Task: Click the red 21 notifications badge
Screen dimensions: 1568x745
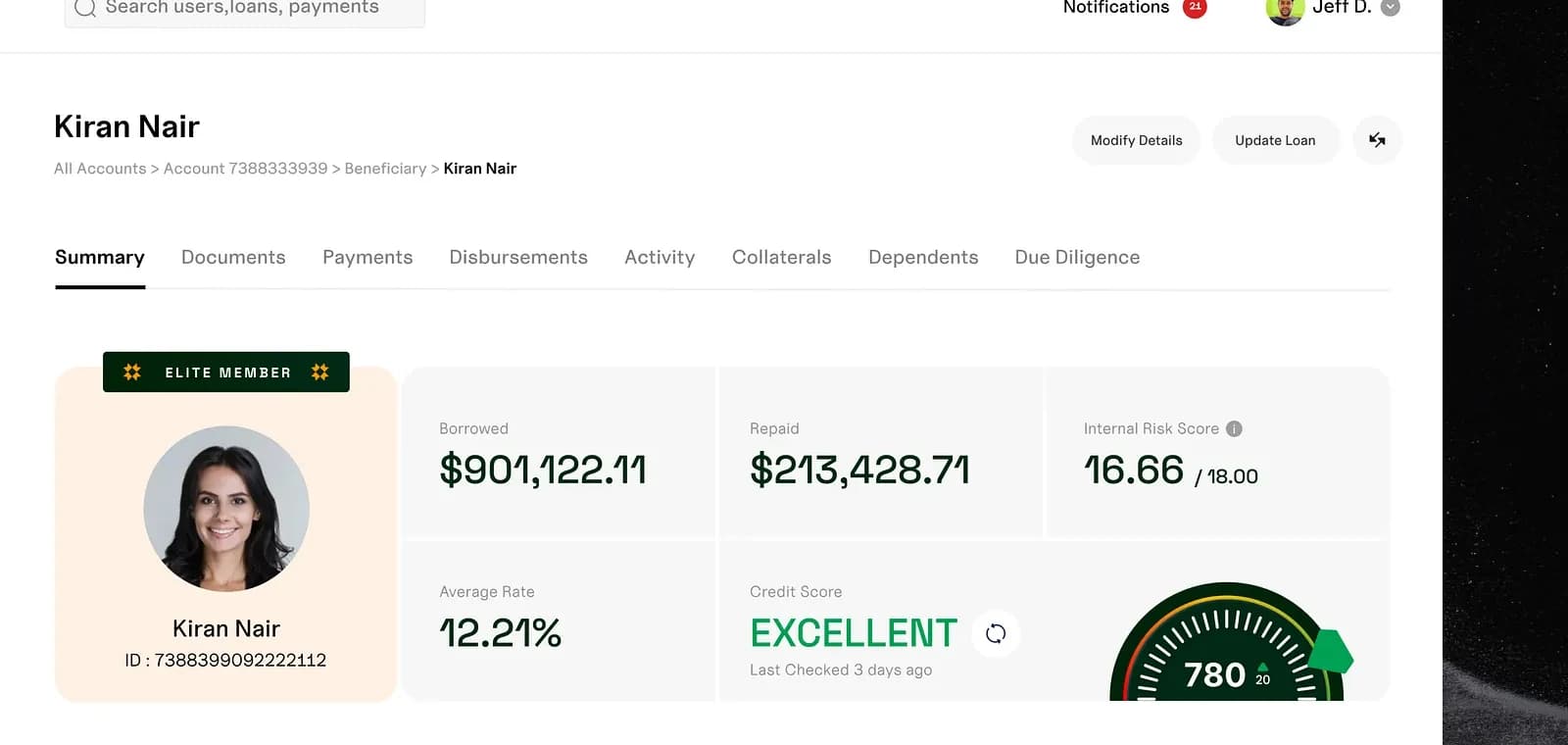Action: point(1195,7)
